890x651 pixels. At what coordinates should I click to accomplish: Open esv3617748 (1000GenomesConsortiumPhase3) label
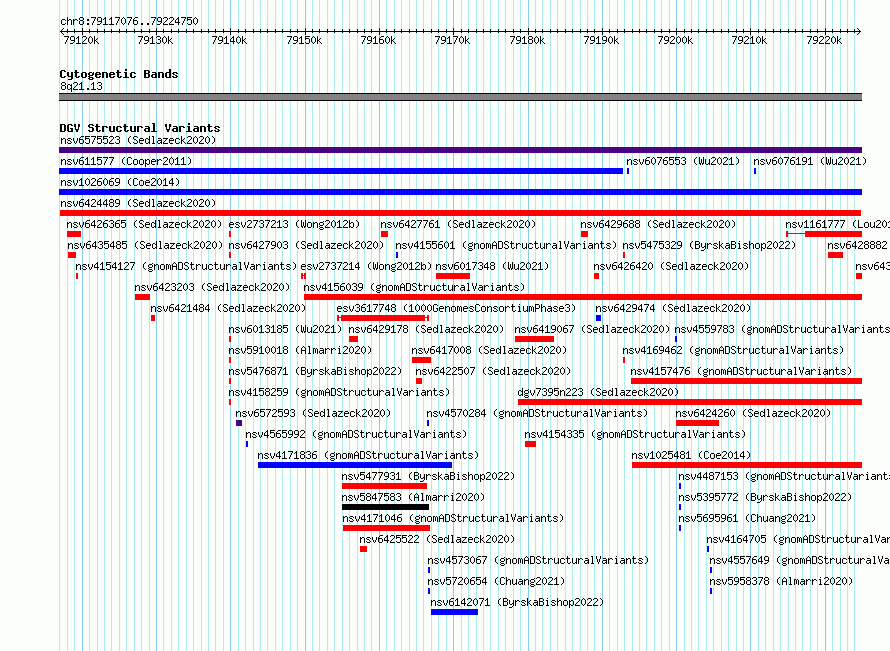[456, 308]
